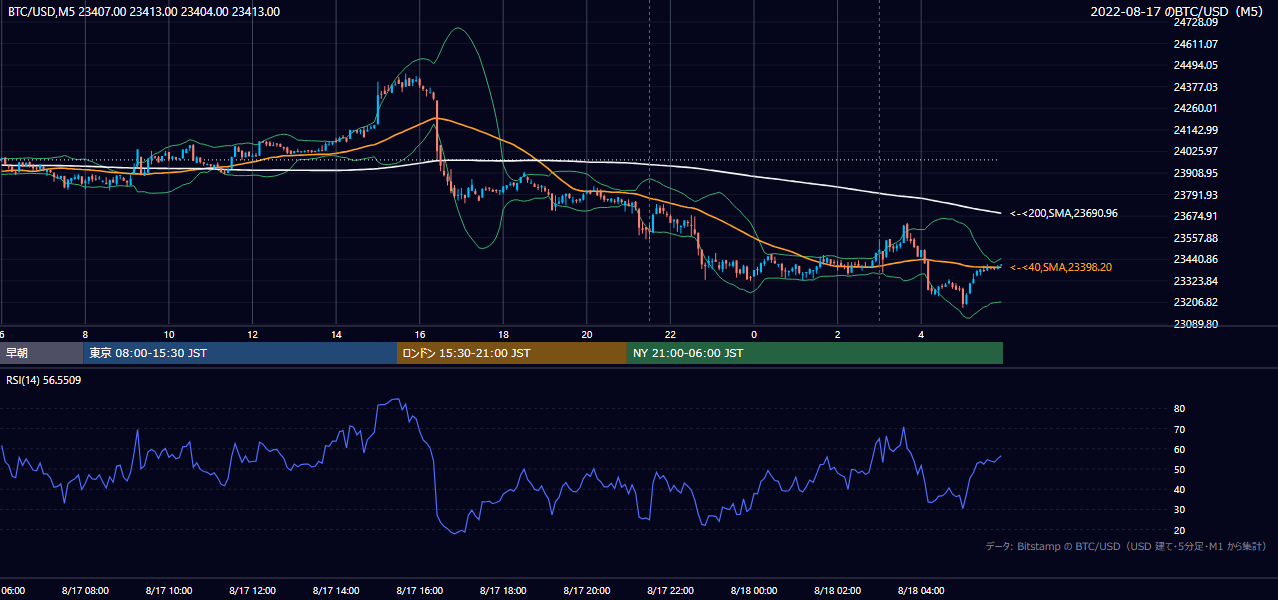Image resolution: width=1278 pixels, height=600 pixels.
Task: Click the RSI axis level 50
Action: pos(1180,469)
